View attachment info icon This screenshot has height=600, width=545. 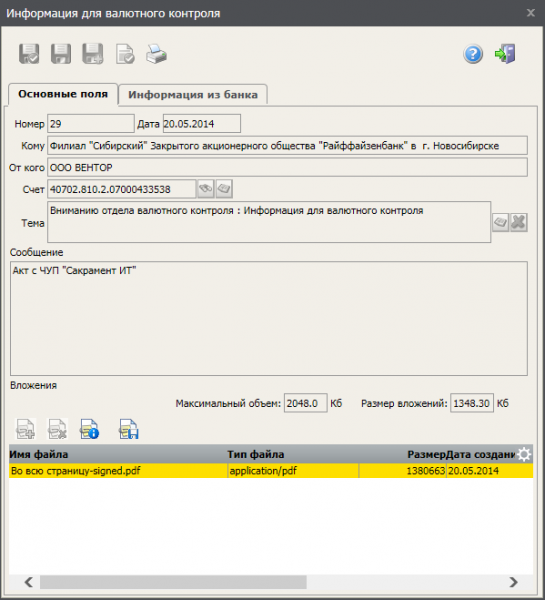(90, 429)
